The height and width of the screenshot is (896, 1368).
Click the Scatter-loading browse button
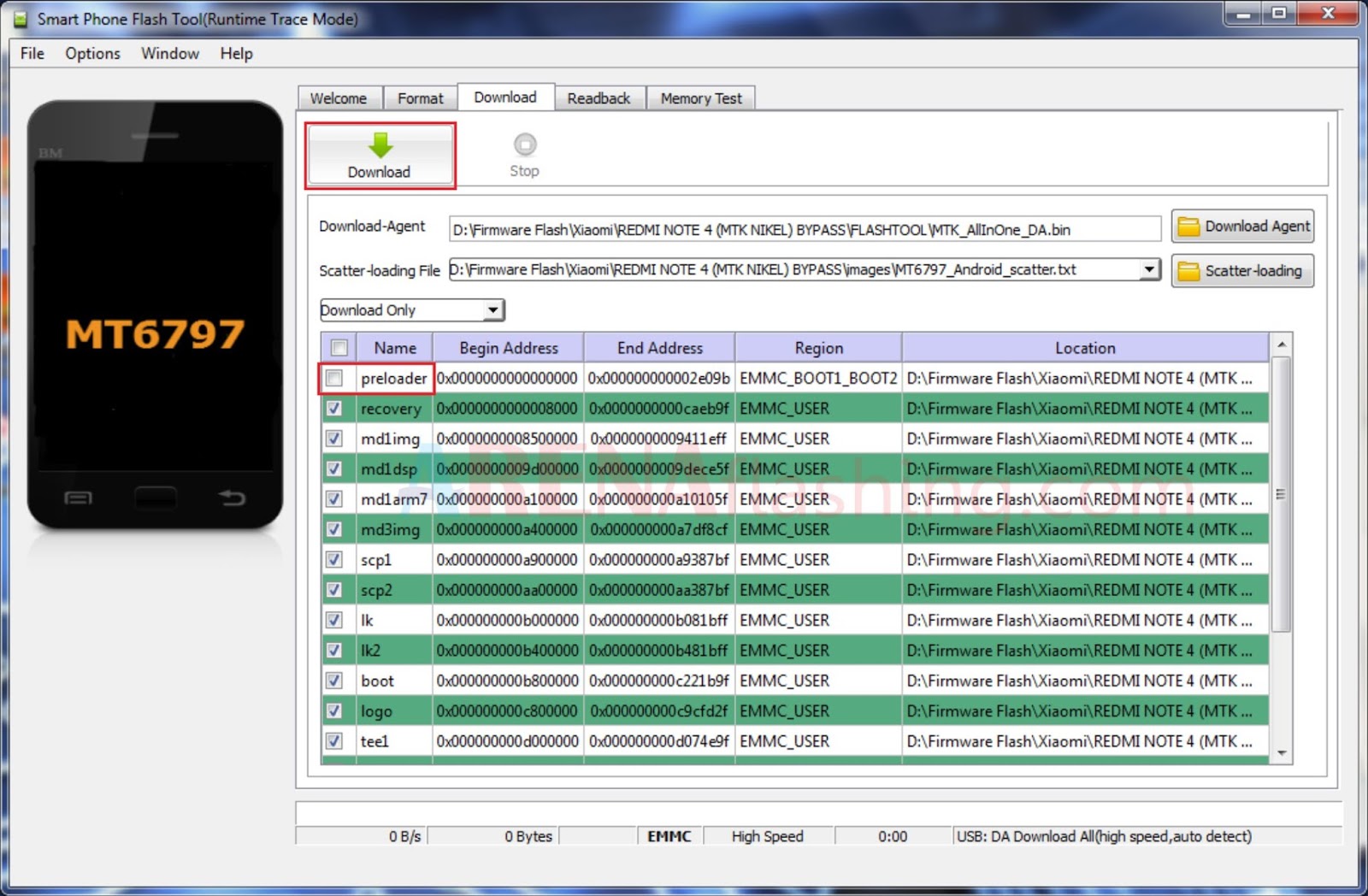(1242, 271)
